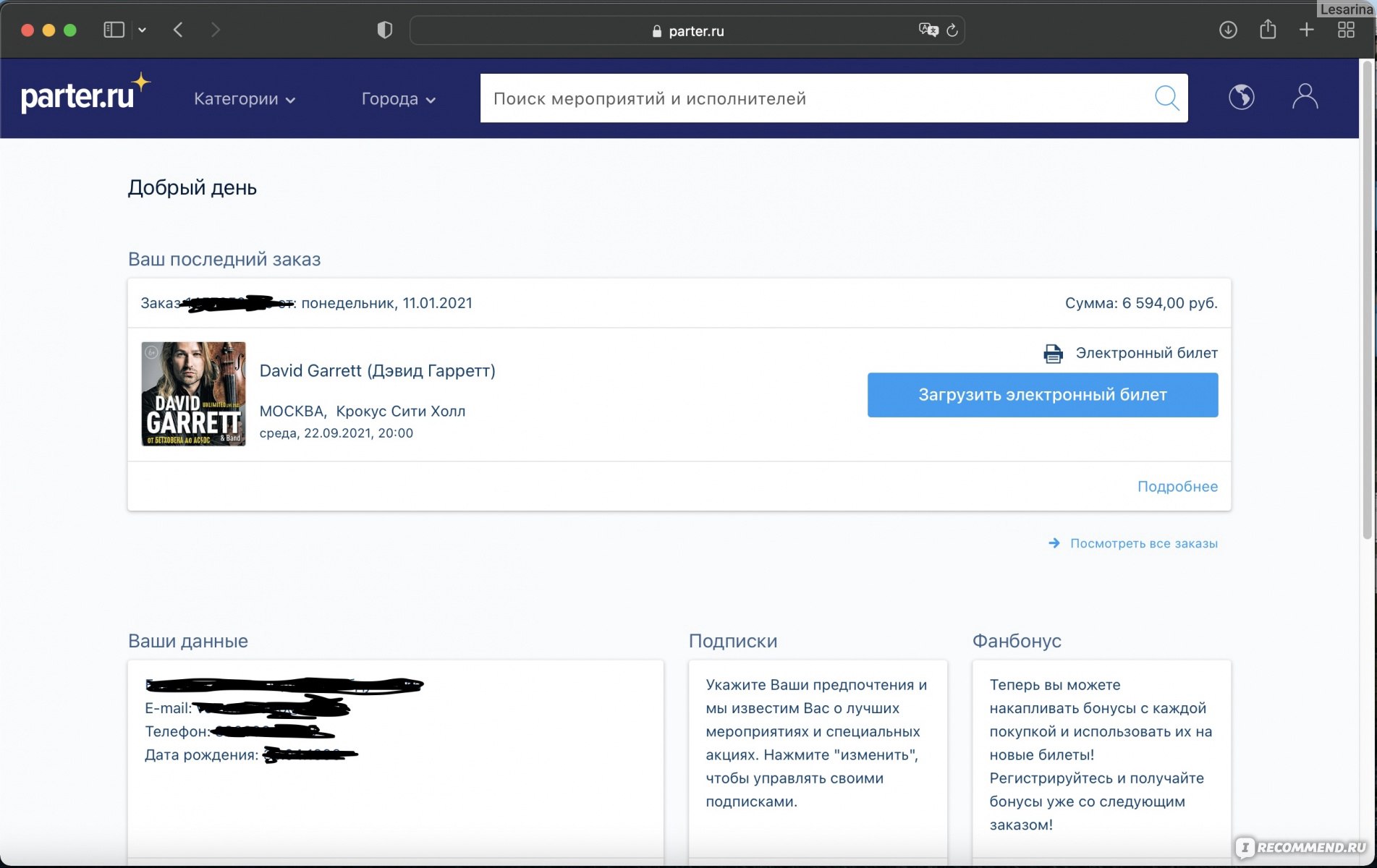Select the МОСКВА, Крокус Сити Холл venue text
This screenshot has height=868, width=1377.
[x=363, y=412]
